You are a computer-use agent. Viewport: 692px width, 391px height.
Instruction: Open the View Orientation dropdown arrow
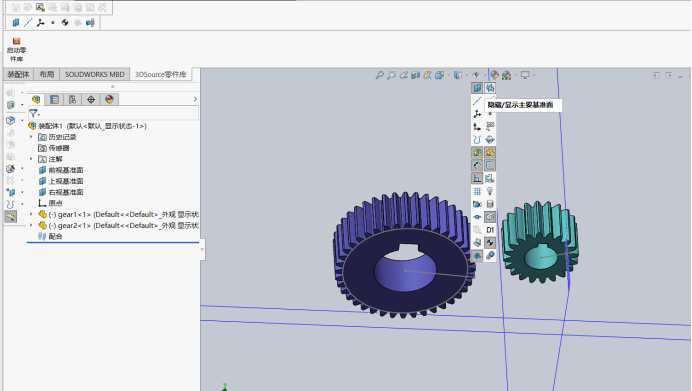(447, 75)
